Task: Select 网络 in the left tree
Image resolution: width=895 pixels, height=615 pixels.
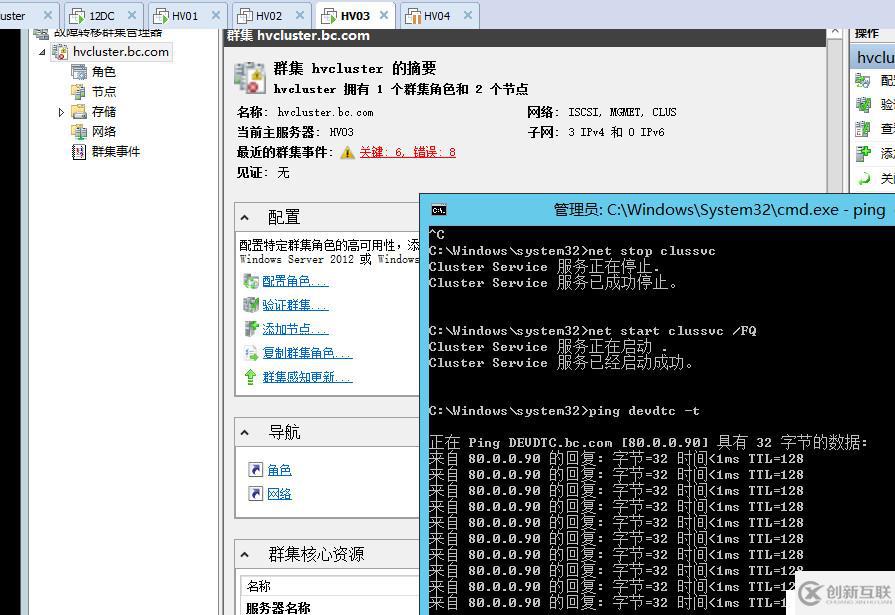Action: (x=104, y=132)
